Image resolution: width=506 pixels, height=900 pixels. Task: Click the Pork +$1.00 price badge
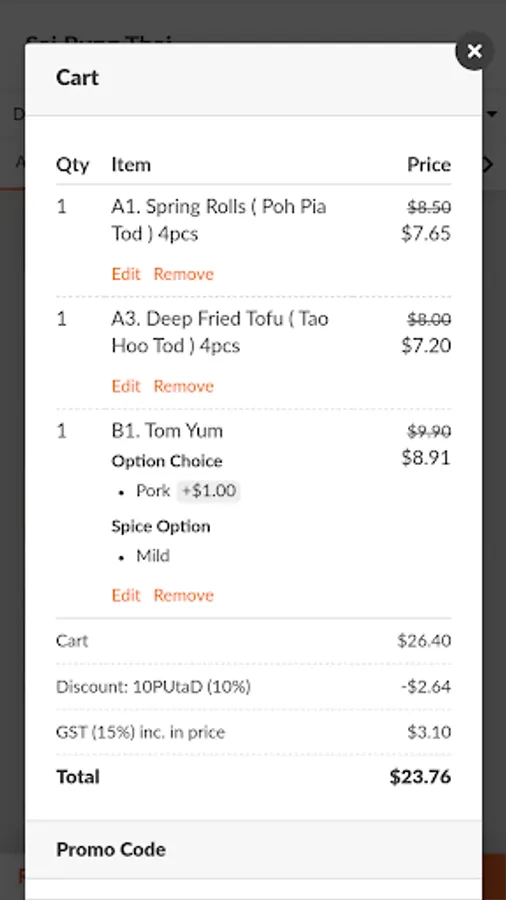208,491
